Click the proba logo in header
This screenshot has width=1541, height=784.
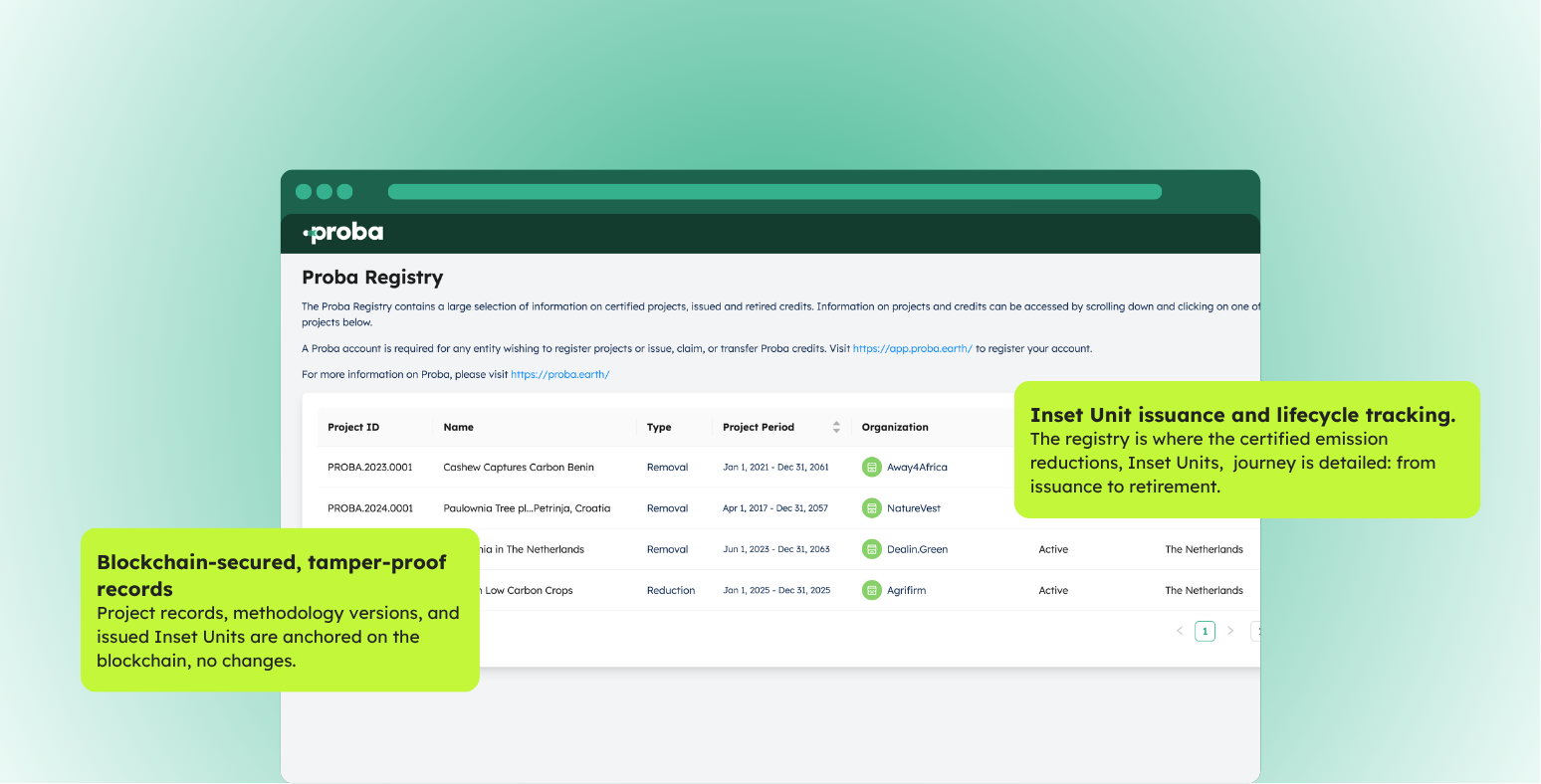[x=342, y=233]
